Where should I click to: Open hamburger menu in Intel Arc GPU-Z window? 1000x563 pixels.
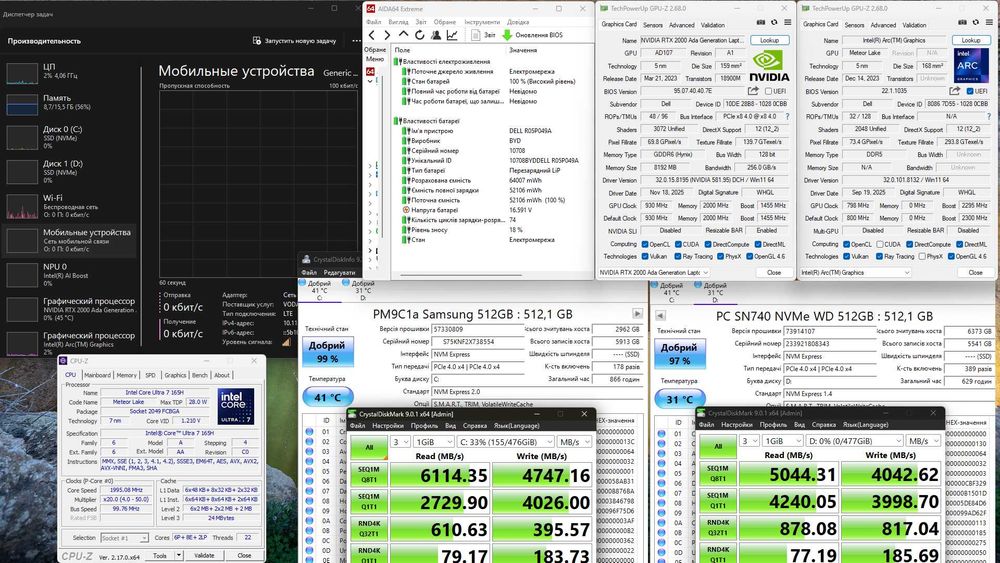[989, 22]
